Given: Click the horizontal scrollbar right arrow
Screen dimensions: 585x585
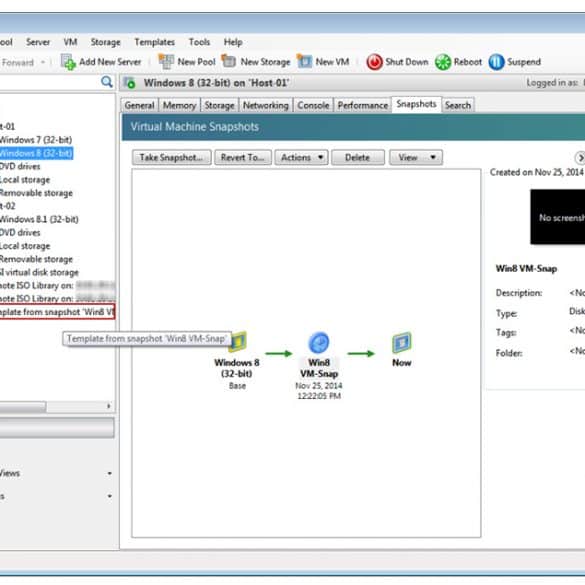Looking at the screenshot, I should coord(109,406).
